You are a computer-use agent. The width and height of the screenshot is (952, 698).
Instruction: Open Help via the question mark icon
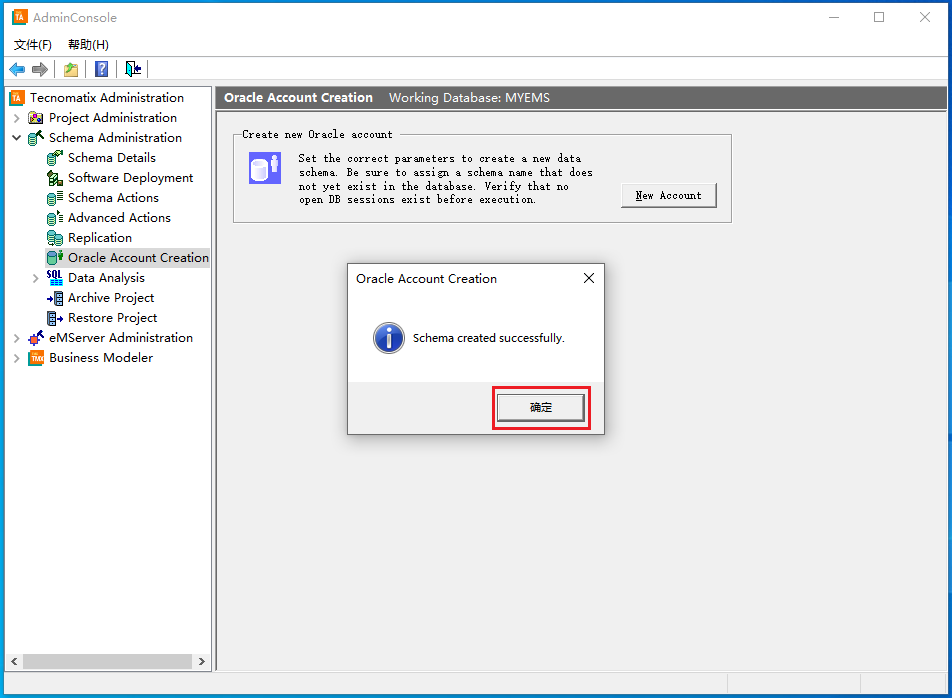101,69
